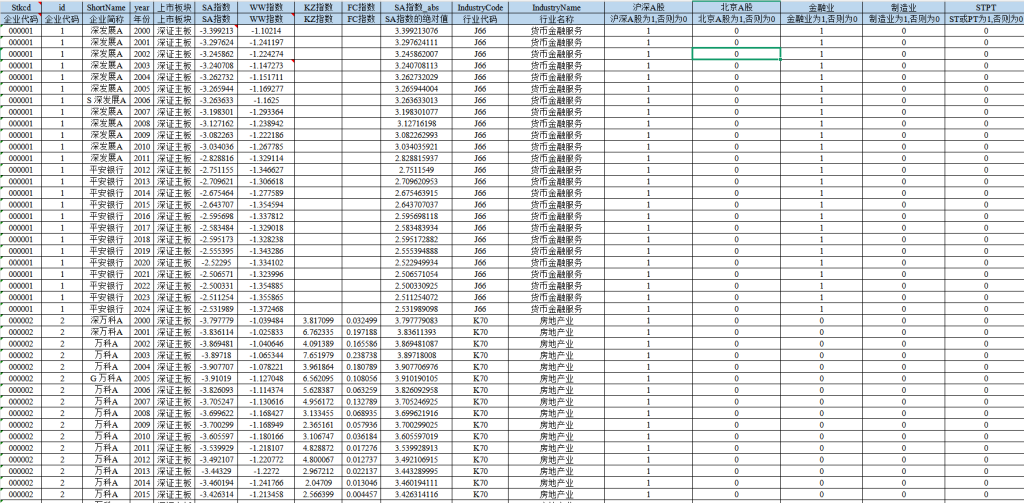This screenshot has width=1024, height=503.
Task: Select the S 深发展A name cell
Action: click(x=106, y=100)
